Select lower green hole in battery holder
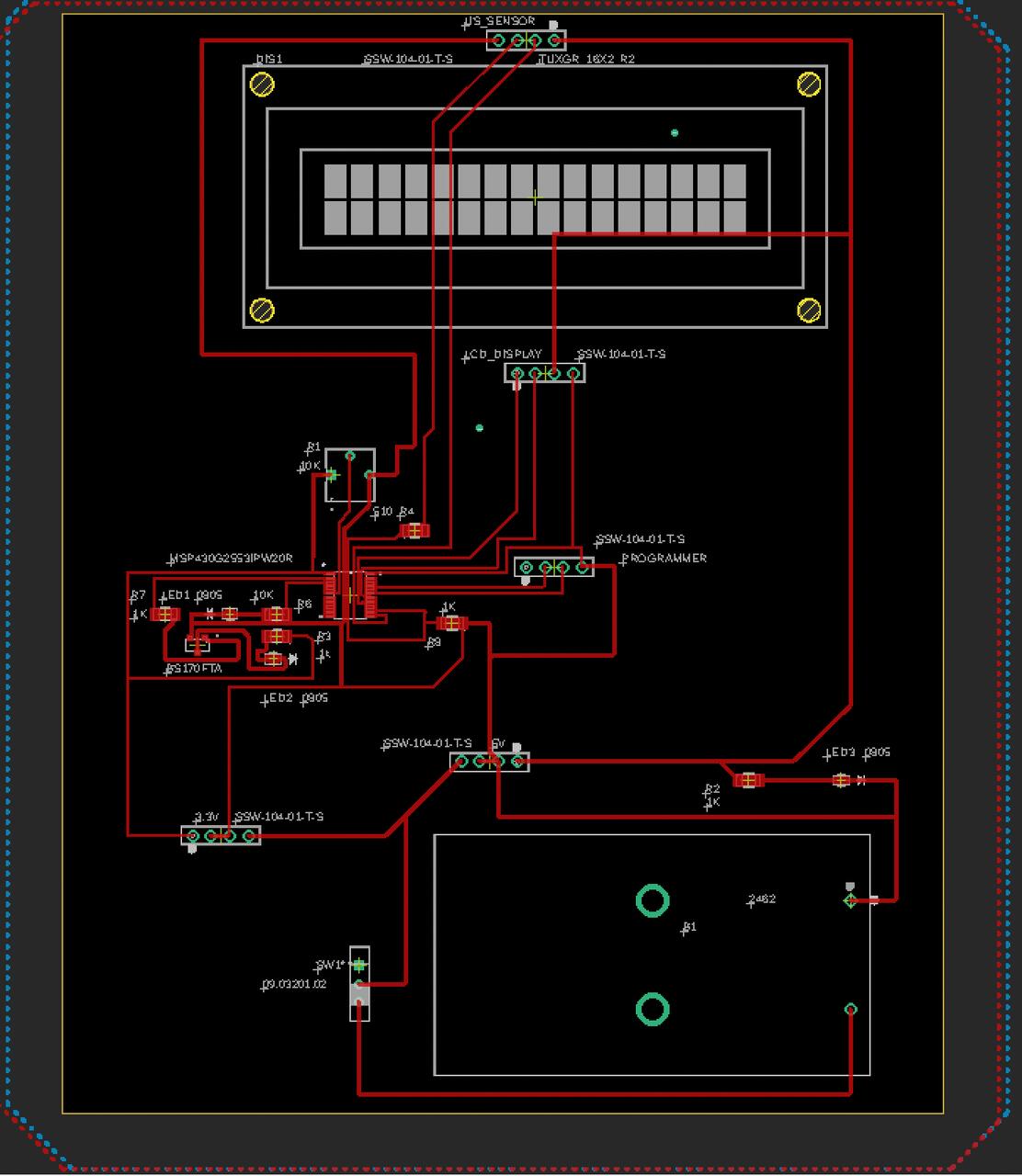This screenshot has height=1176, width=1022. tap(653, 1010)
